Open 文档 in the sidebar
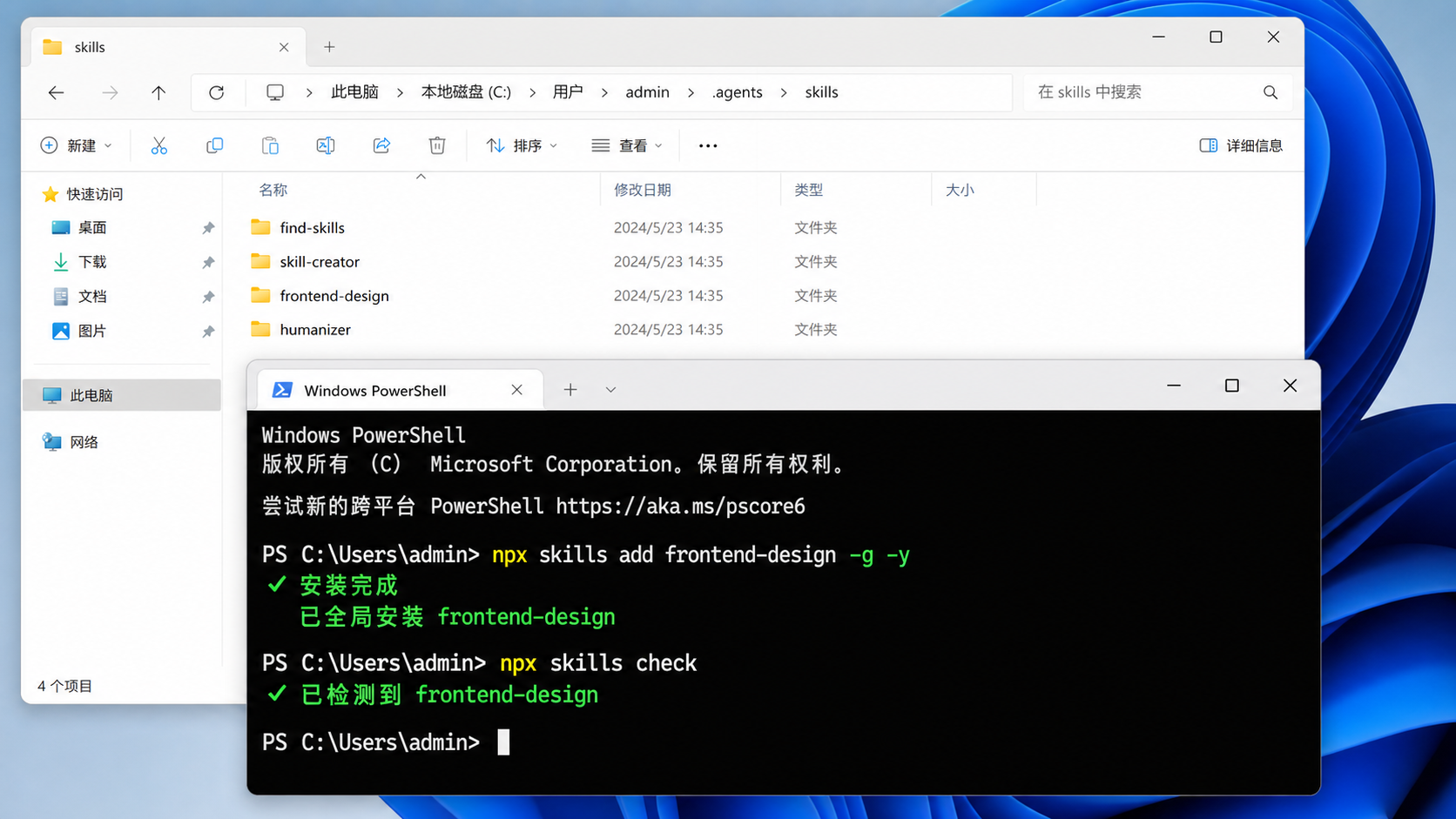The image size is (1456, 819). pos(92,297)
